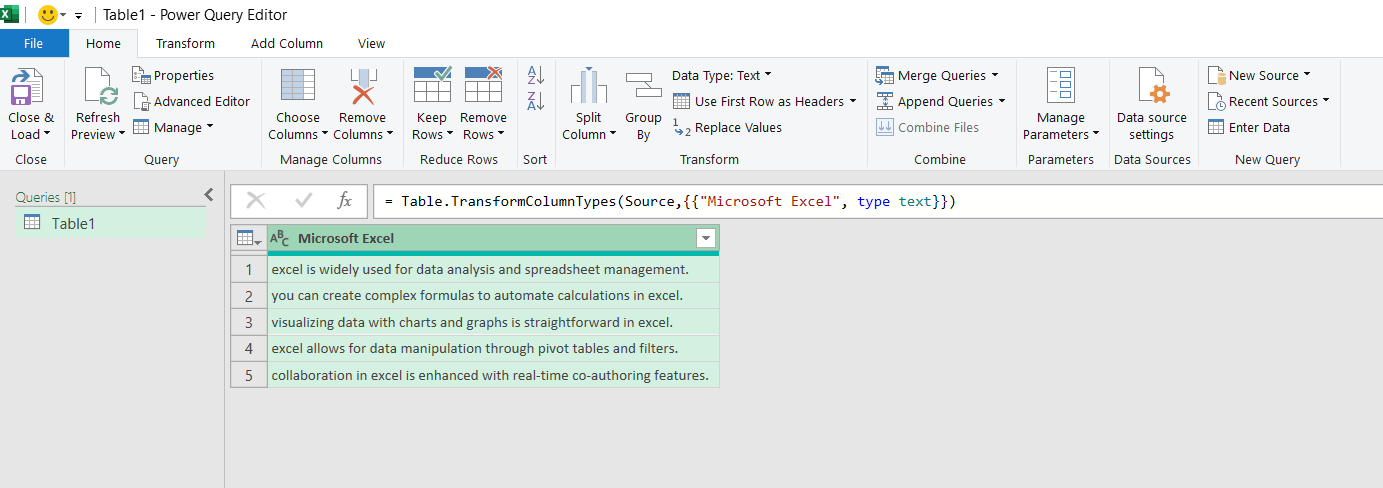Click the smiley feedback icon
The image size is (1383, 488).
click(x=47, y=15)
